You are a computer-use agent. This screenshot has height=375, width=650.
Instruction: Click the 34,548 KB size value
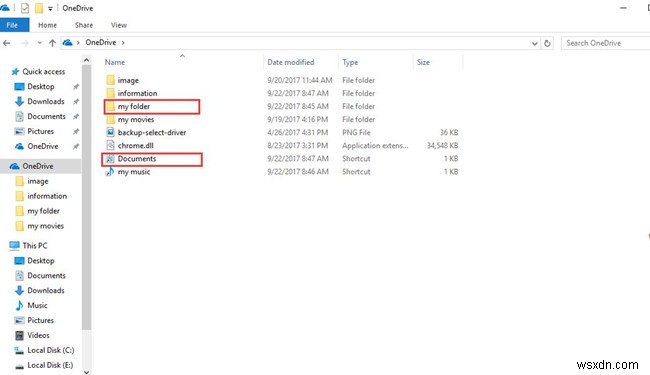pyautogui.click(x=442, y=145)
